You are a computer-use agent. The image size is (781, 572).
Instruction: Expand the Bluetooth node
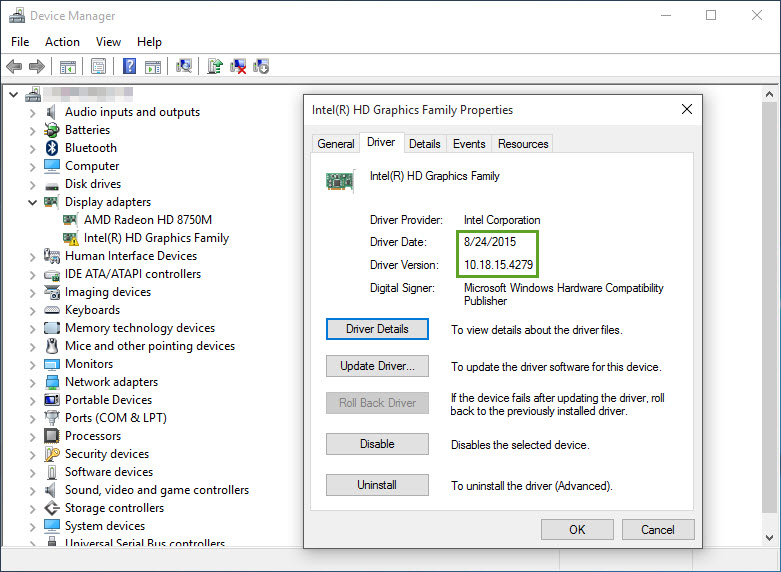point(33,148)
